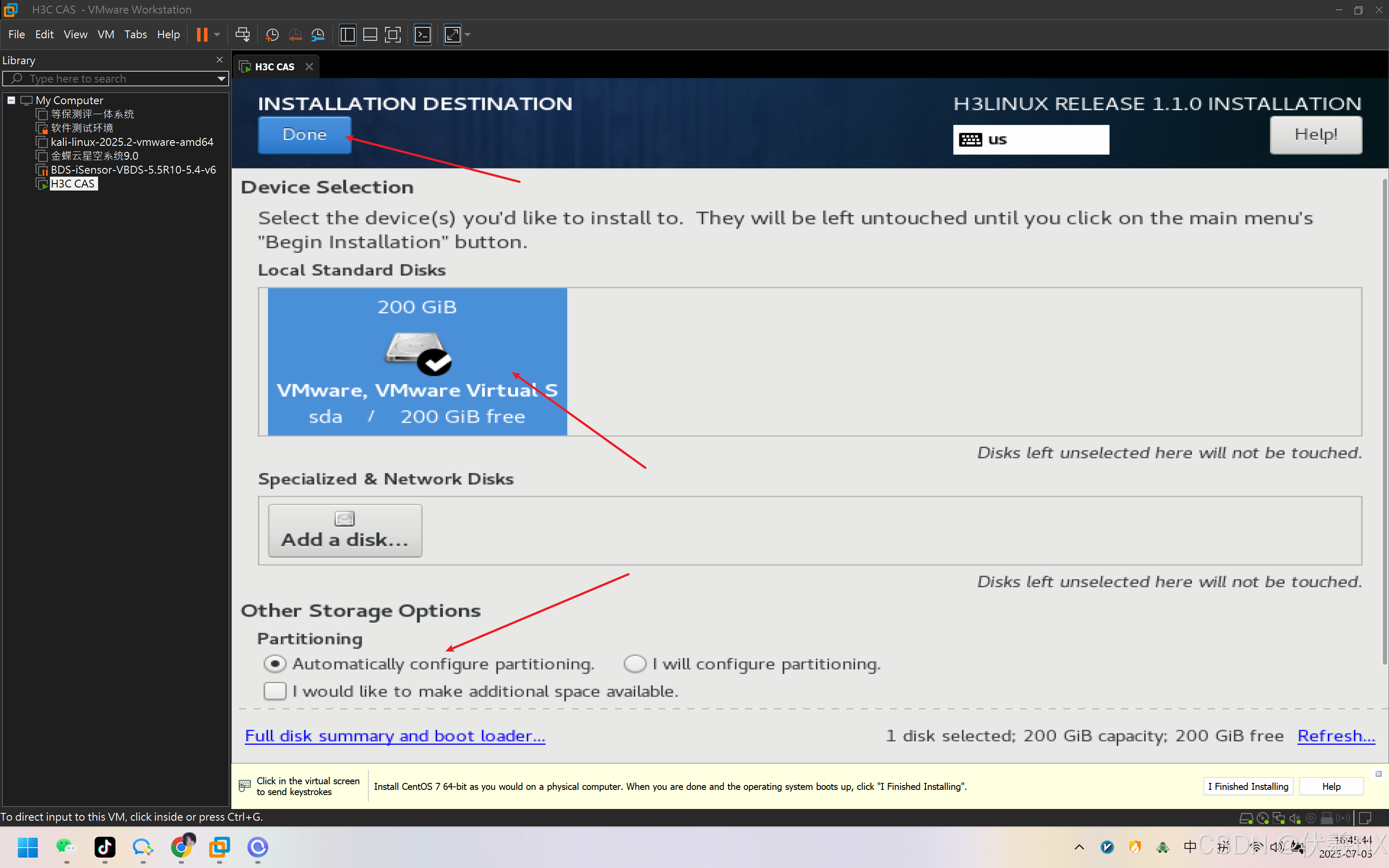Open the VM menu
Image resolution: width=1389 pixels, height=868 pixels.
[105, 34]
